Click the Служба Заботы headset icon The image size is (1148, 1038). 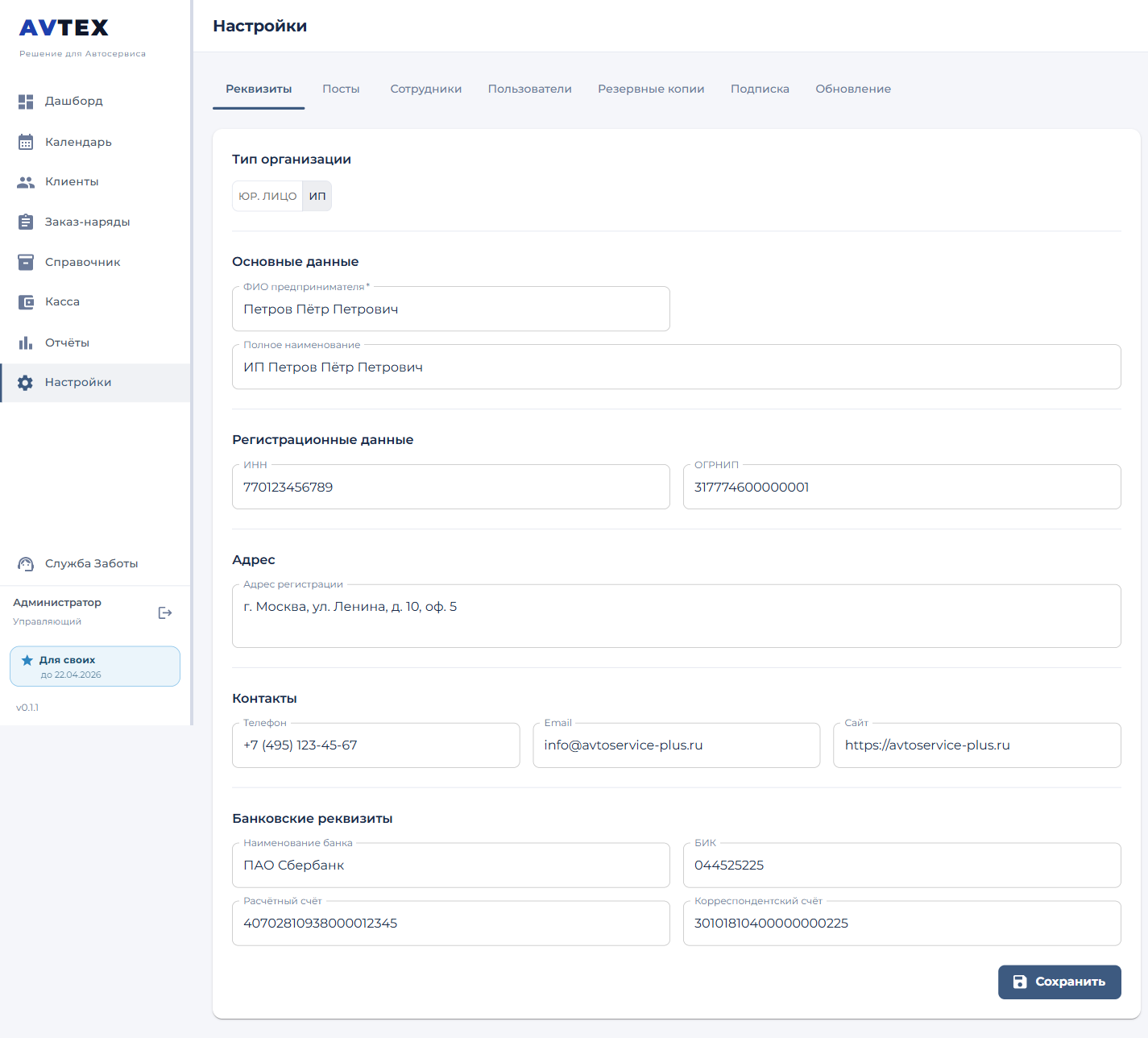(26, 564)
